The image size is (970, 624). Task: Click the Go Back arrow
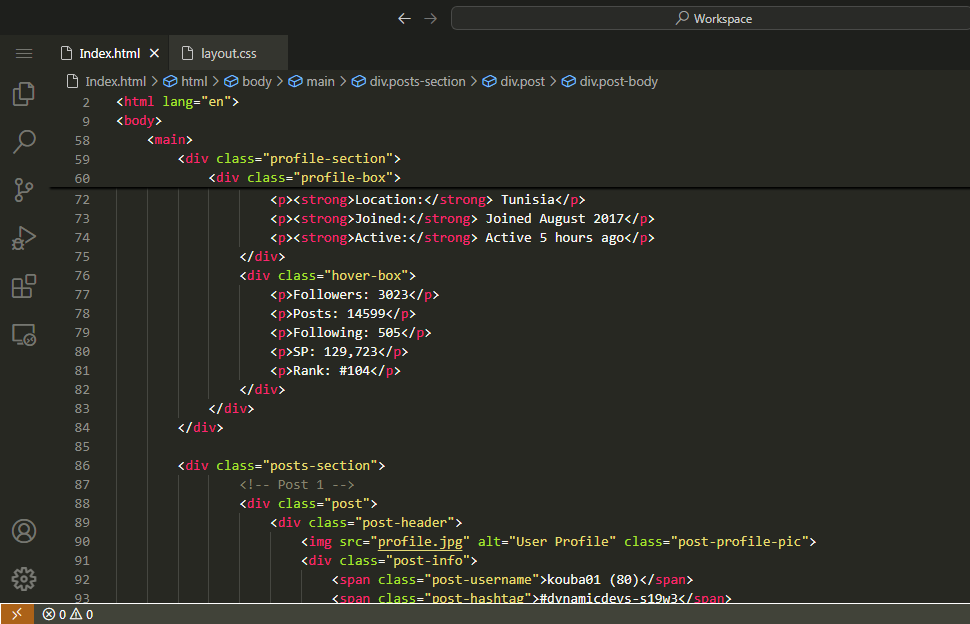[404, 18]
